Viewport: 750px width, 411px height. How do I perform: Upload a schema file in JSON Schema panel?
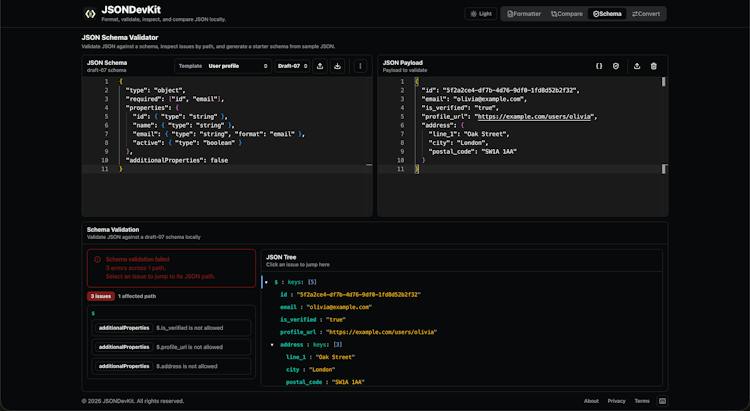click(320, 66)
